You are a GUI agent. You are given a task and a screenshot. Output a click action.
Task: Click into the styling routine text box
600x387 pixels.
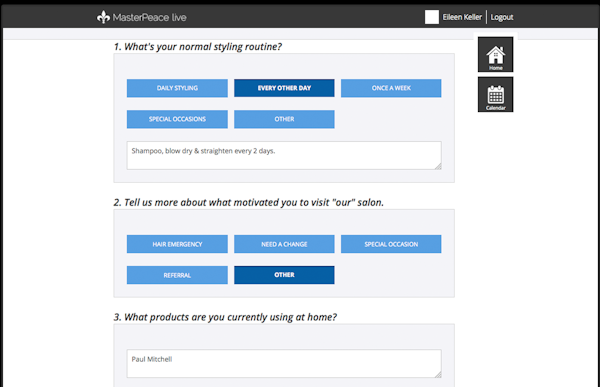click(284, 155)
